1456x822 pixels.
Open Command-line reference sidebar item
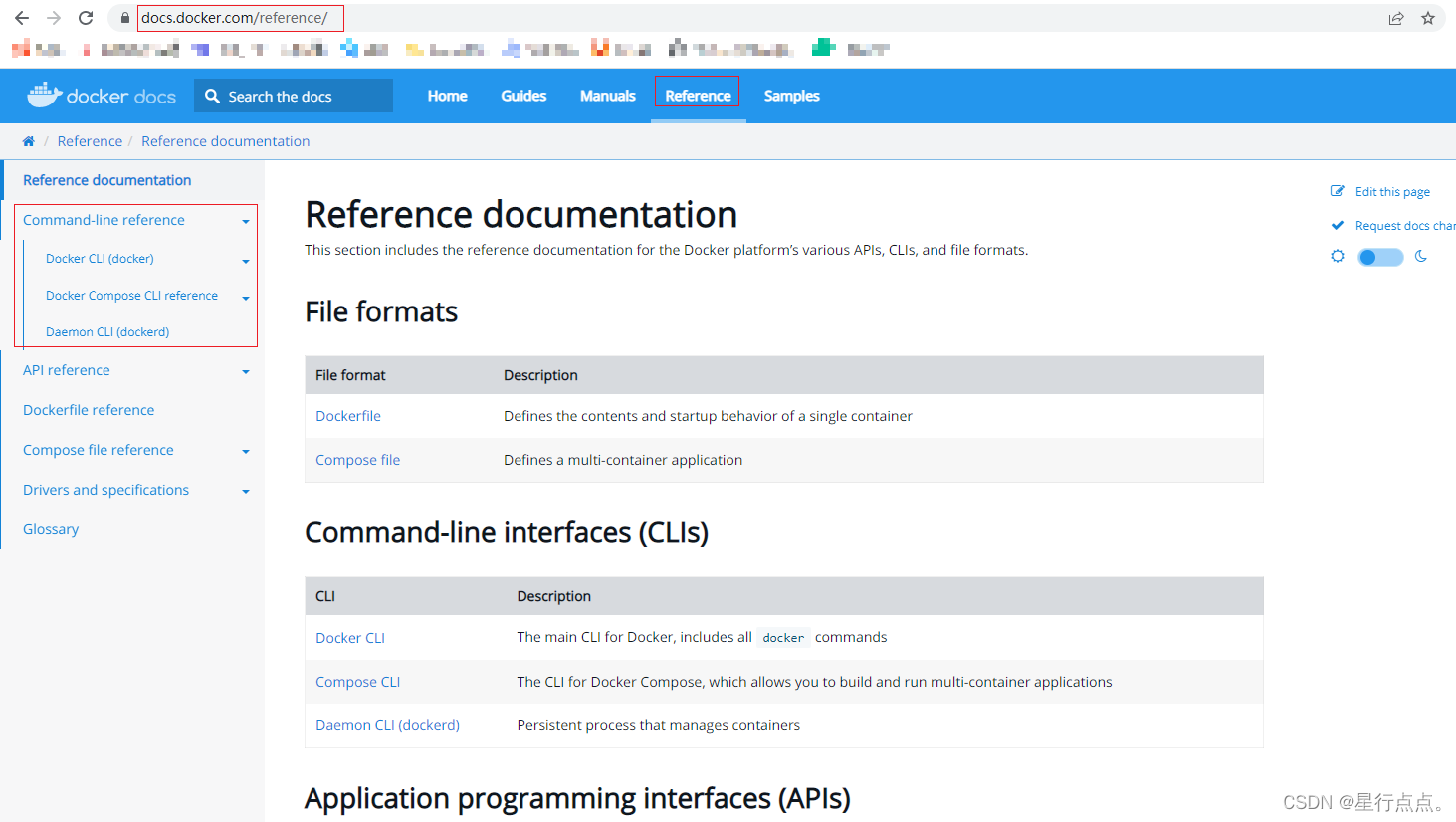point(104,220)
